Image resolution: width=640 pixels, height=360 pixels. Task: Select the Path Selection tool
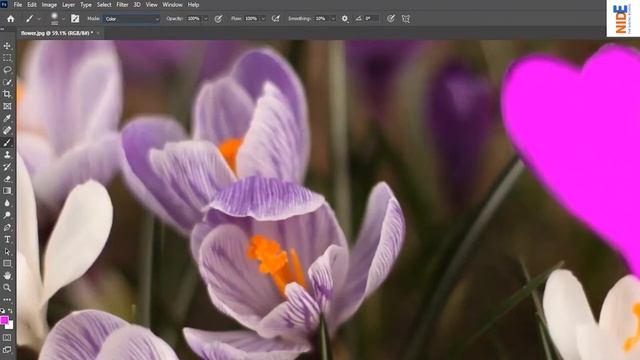(7, 251)
